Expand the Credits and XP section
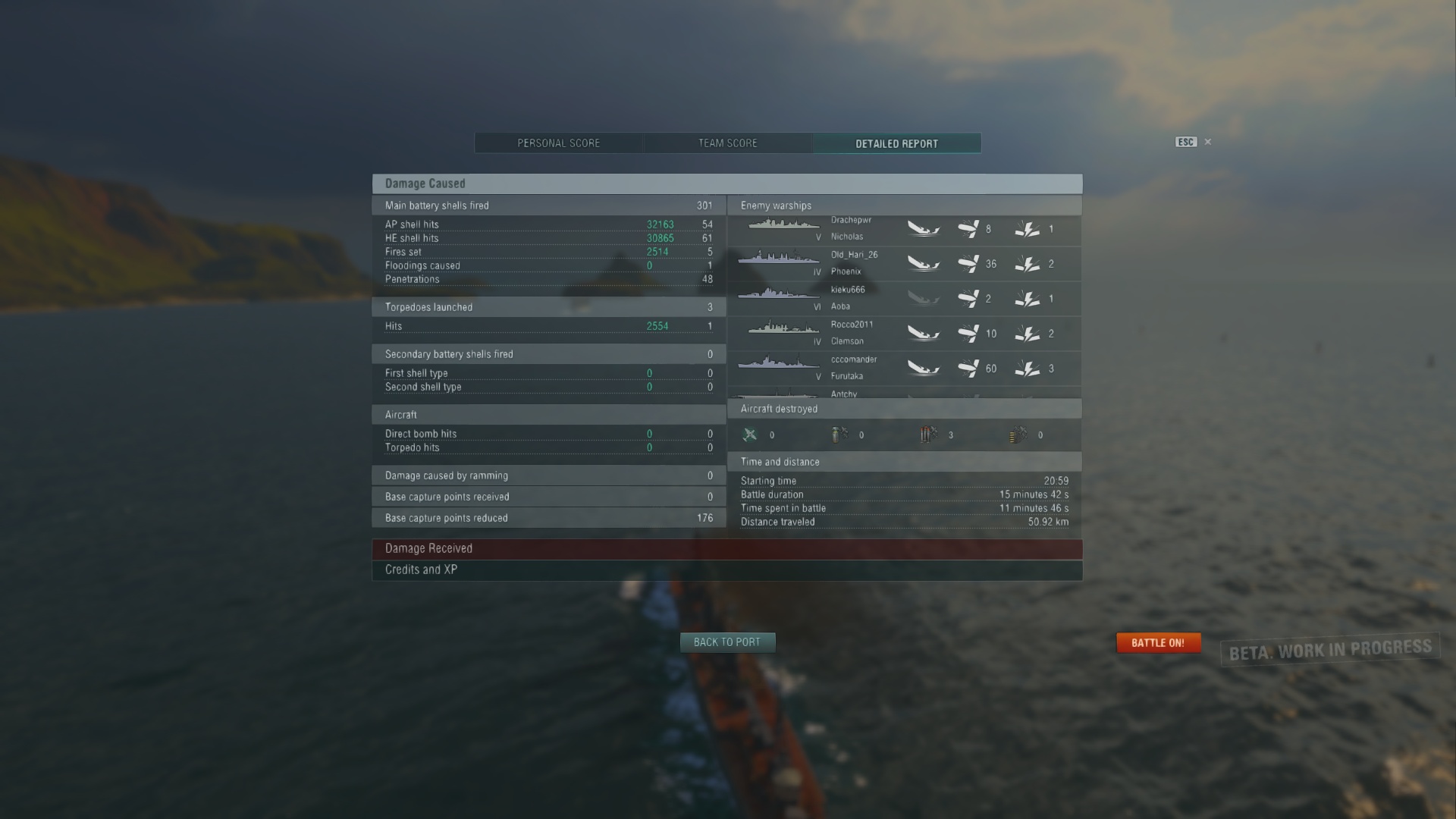Image resolution: width=1456 pixels, height=819 pixels. coord(727,570)
